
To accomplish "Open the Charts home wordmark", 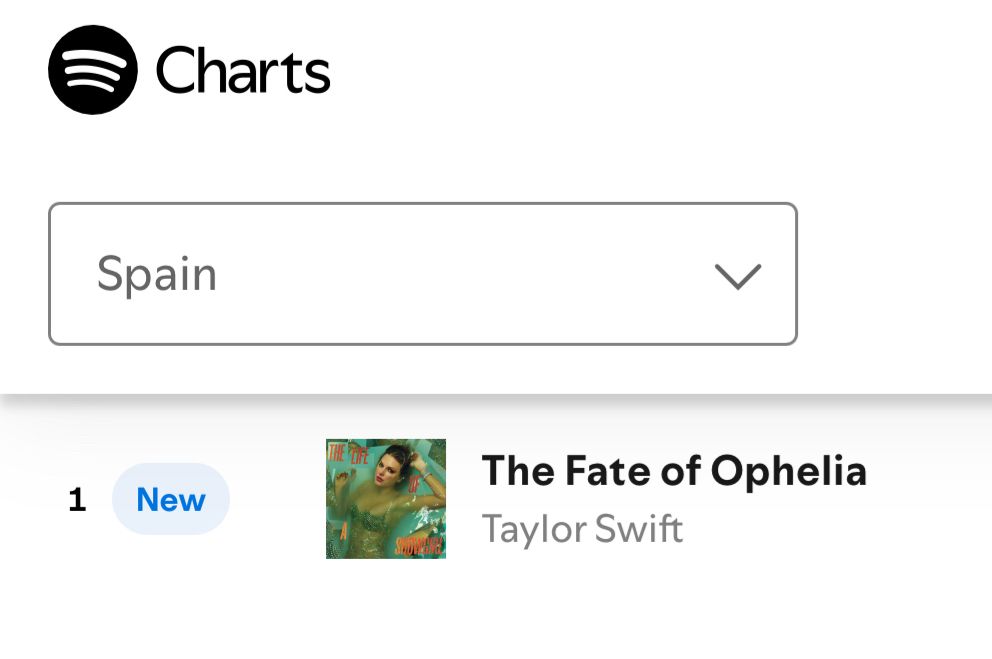I will 243,71.
